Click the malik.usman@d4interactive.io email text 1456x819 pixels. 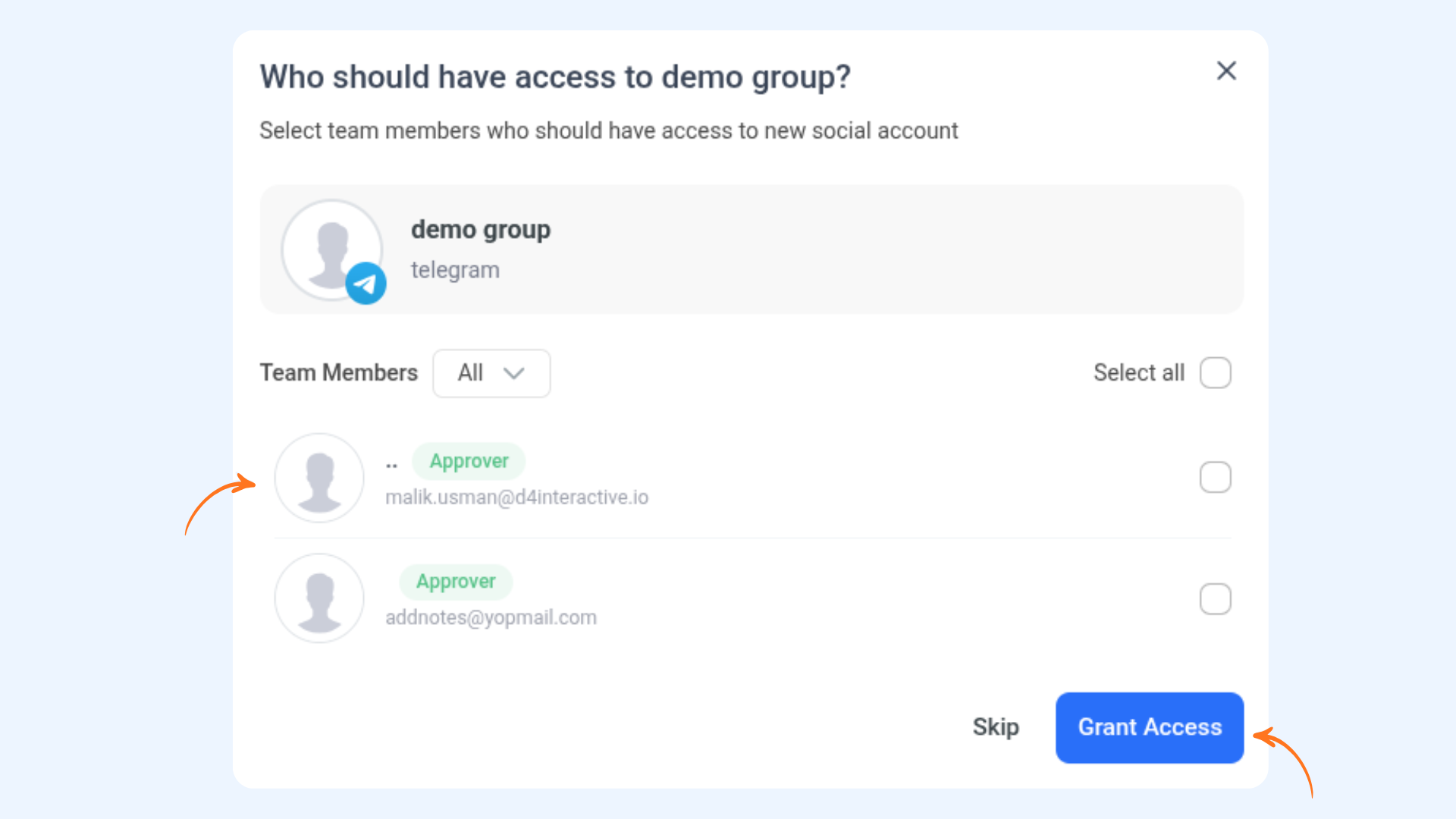click(x=517, y=497)
